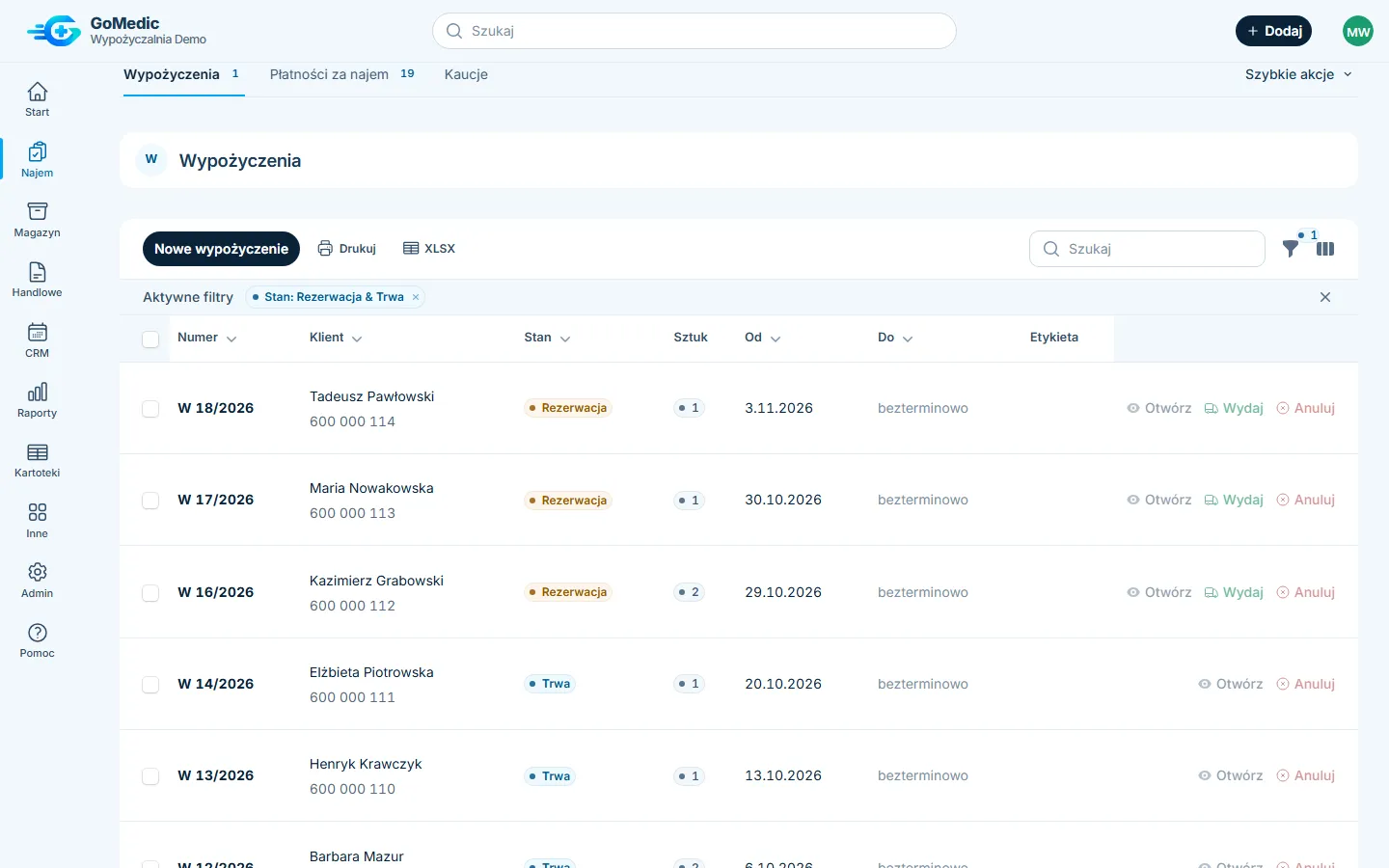Clear all active filters bar

click(1325, 297)
